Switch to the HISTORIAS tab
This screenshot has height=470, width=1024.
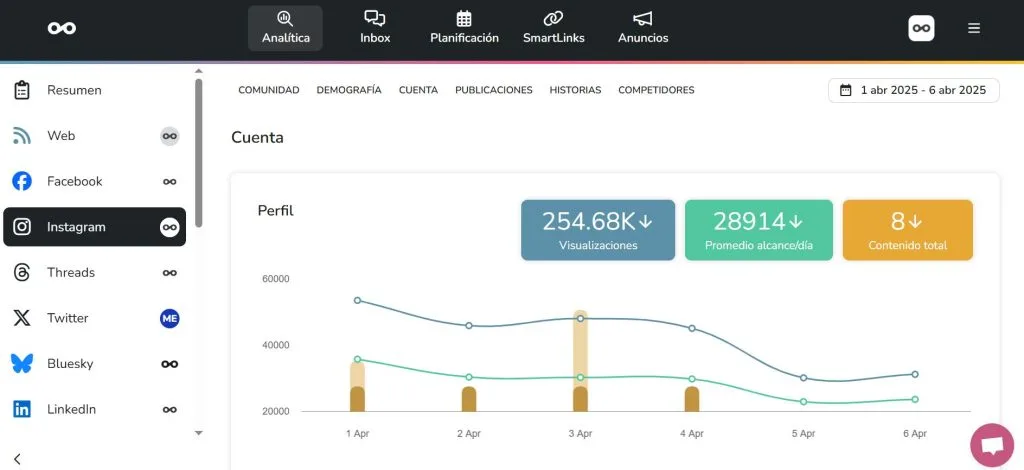575,90
